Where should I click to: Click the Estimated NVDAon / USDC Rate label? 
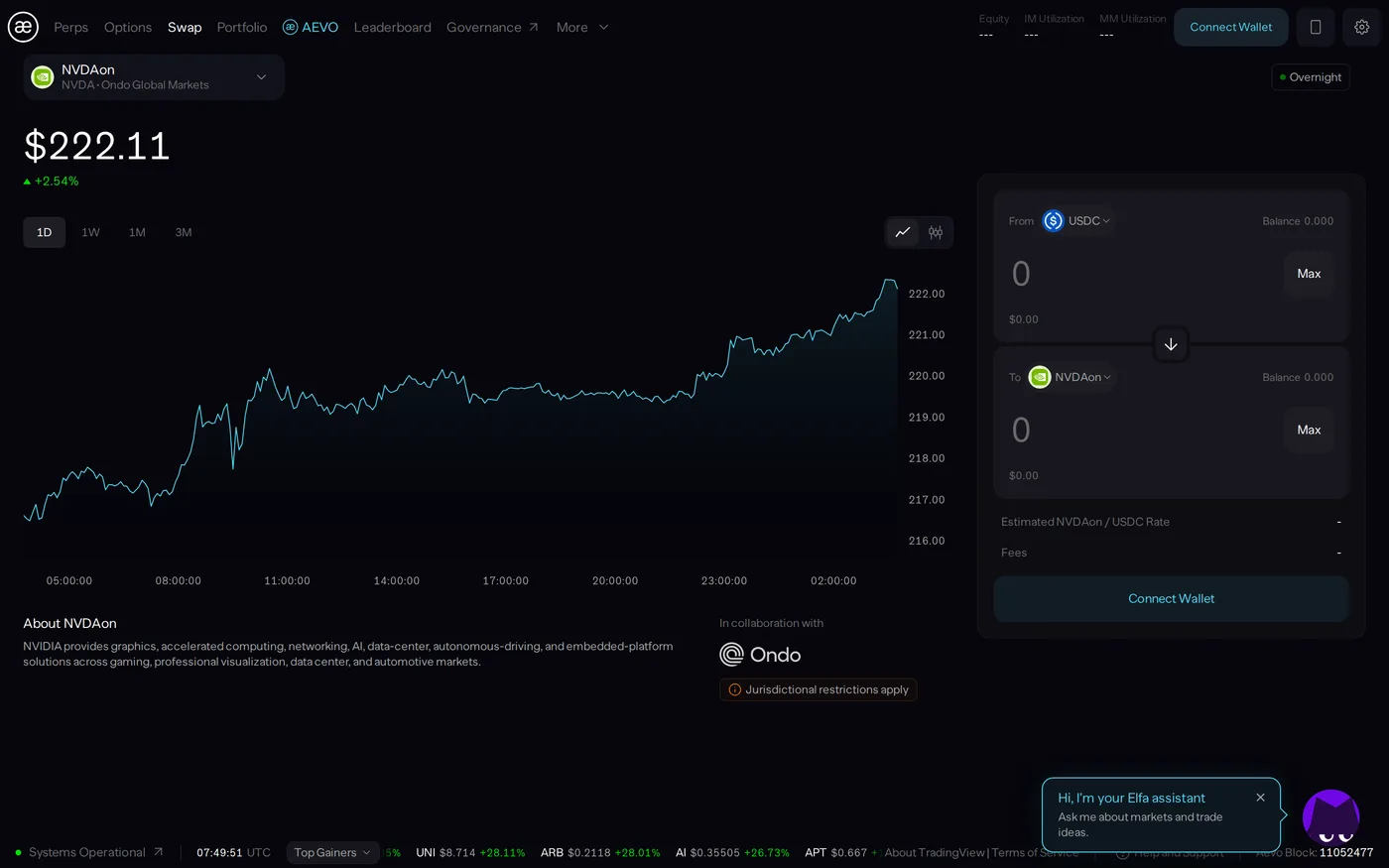click(1085, 522)
